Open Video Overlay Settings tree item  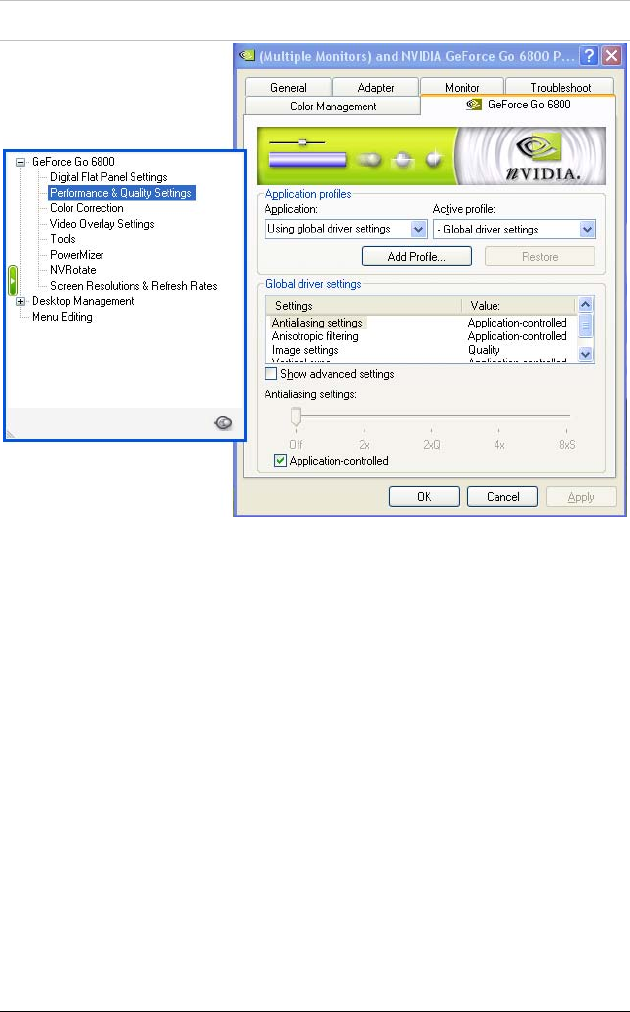102,224
